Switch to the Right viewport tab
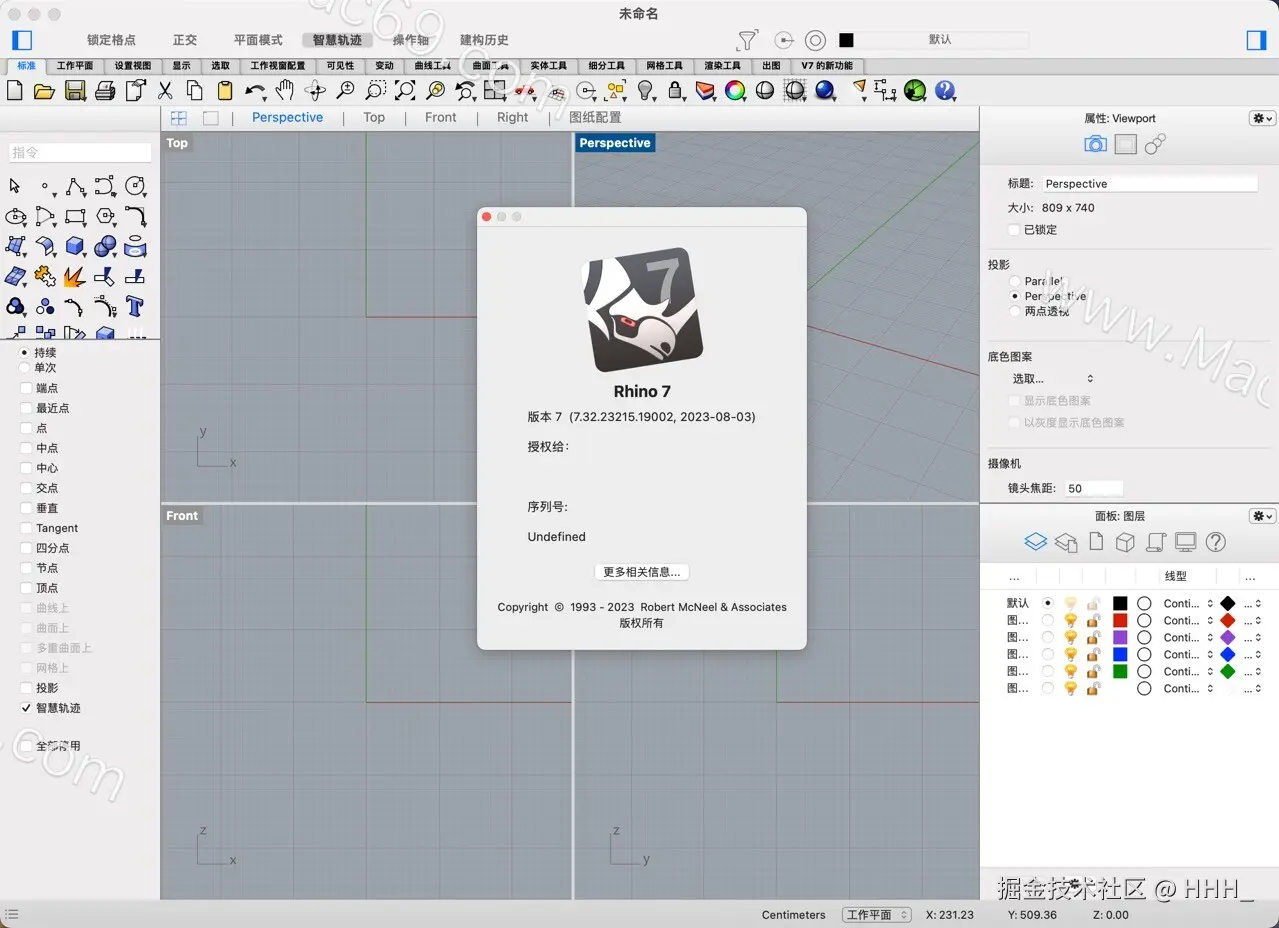The image size is (1279, 928). pyautogui.click(x=512, y=118)
